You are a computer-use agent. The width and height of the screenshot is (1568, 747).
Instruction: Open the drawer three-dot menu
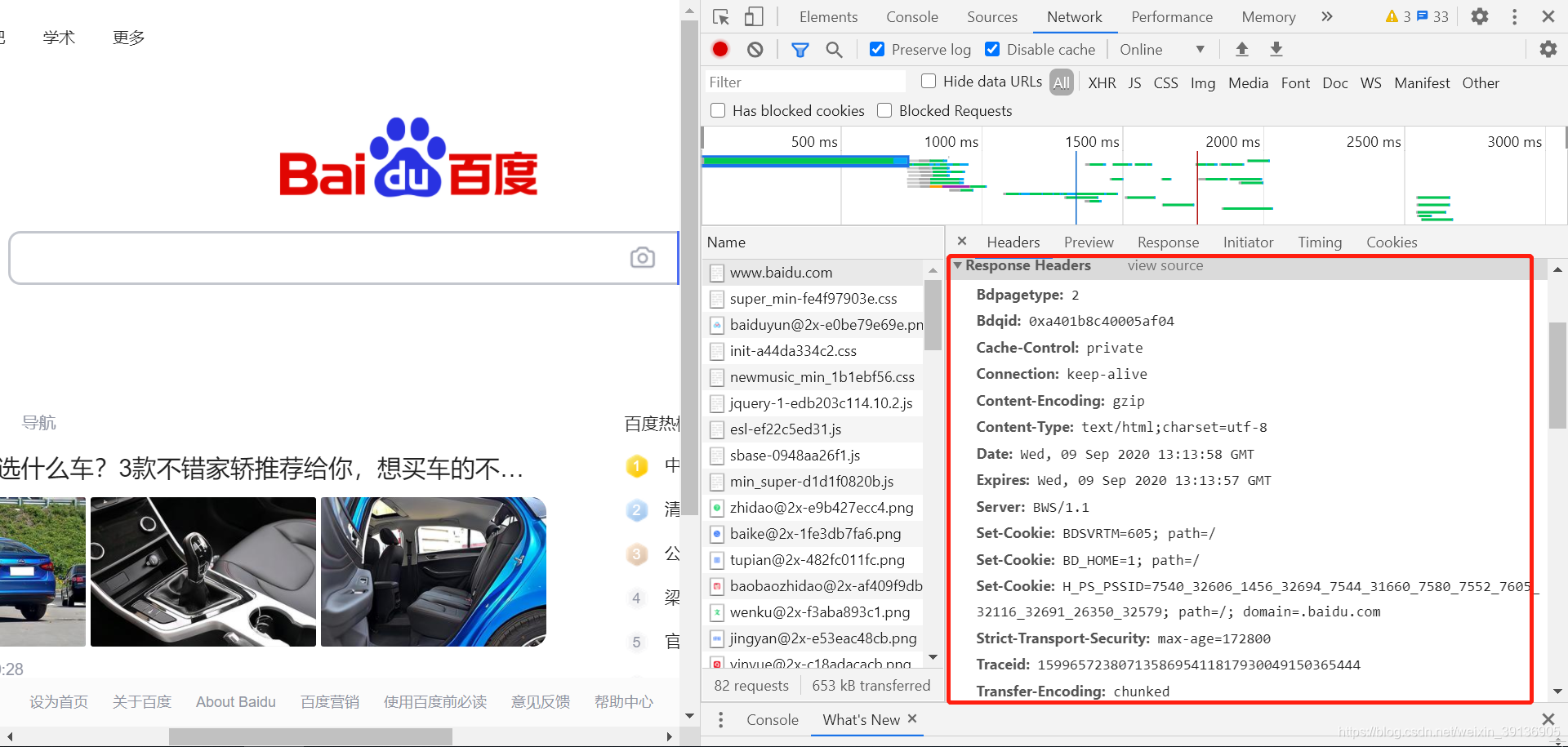click(720, 720)
